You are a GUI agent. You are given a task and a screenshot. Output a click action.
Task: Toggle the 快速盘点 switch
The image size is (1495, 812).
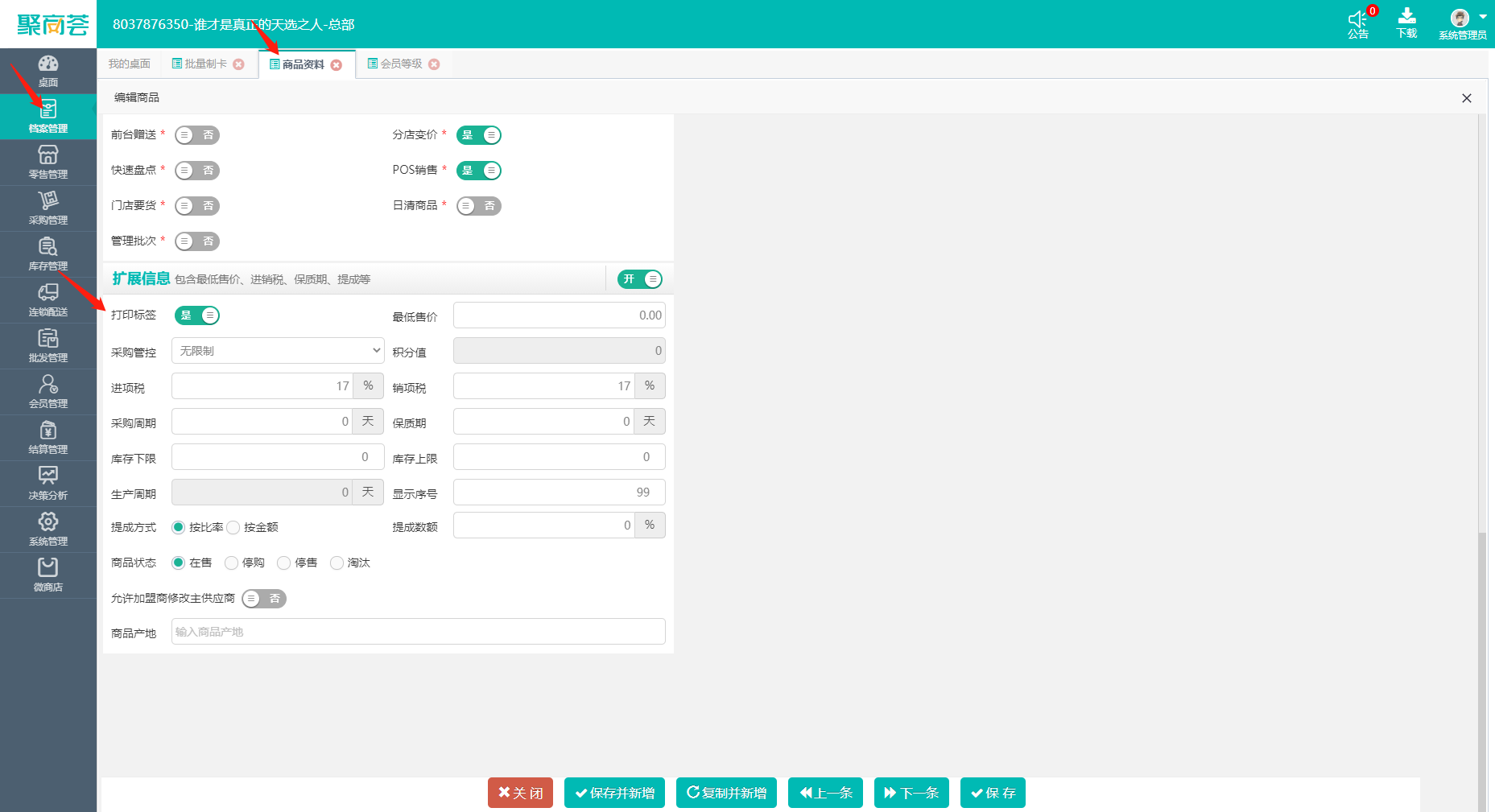[x=197, y=171]
